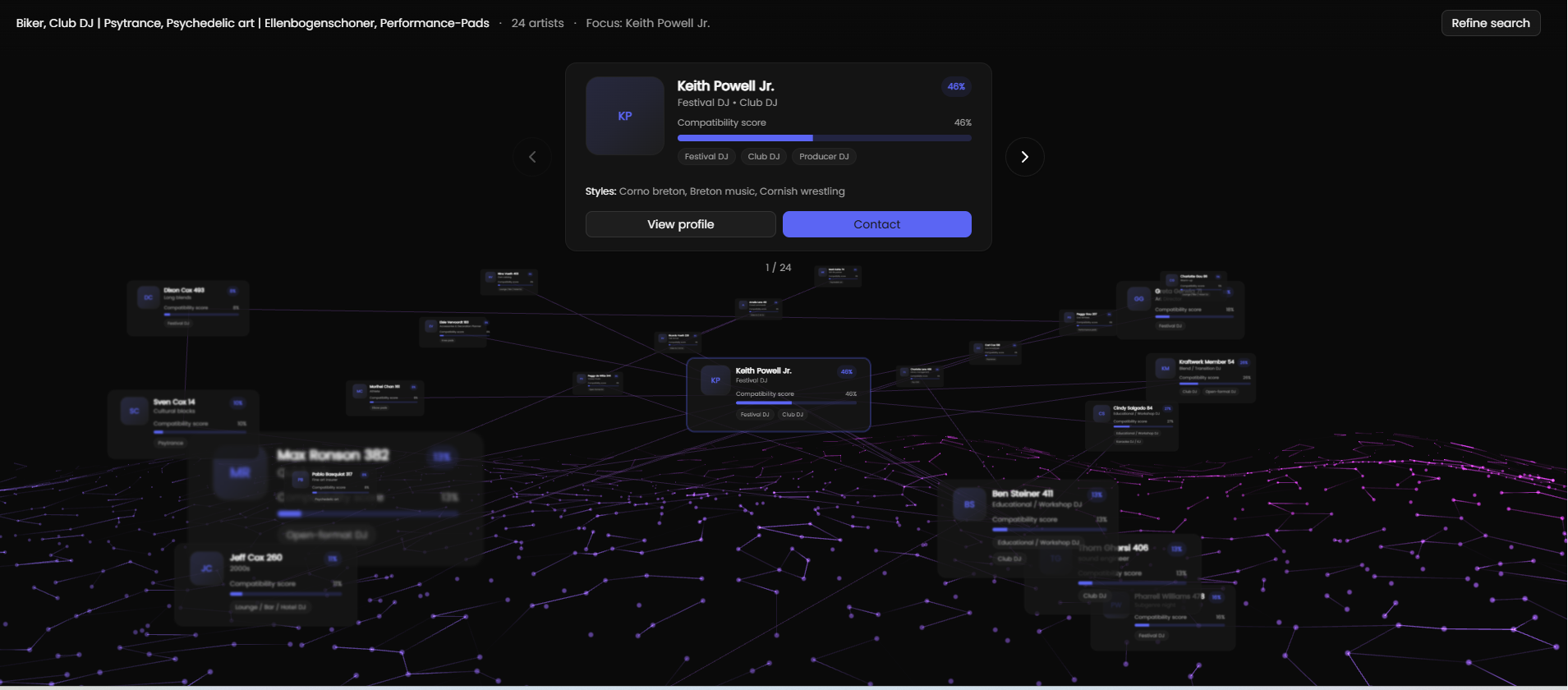Click the BS avatar on Ben Steiner card

(969, 504)
